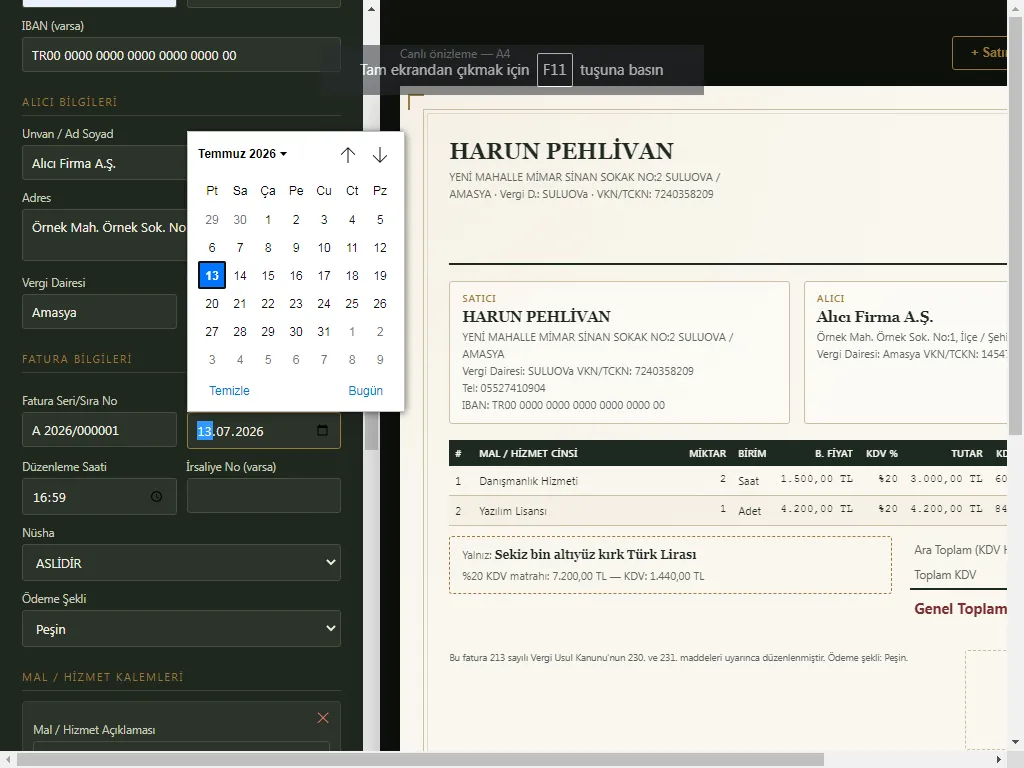Click the vertical scrollbar down arrow

click(x=1015, y=742)
